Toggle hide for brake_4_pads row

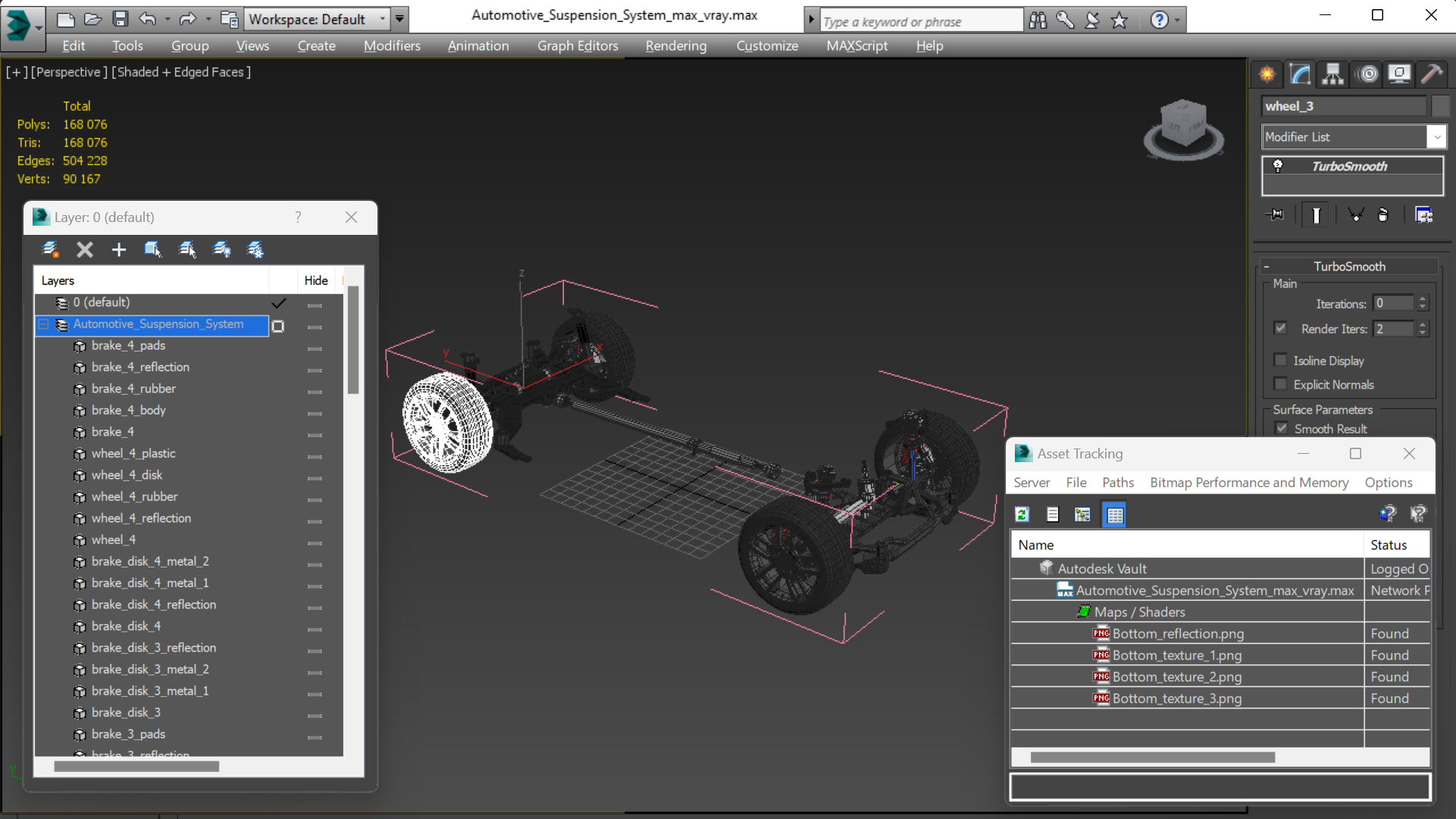315,349
